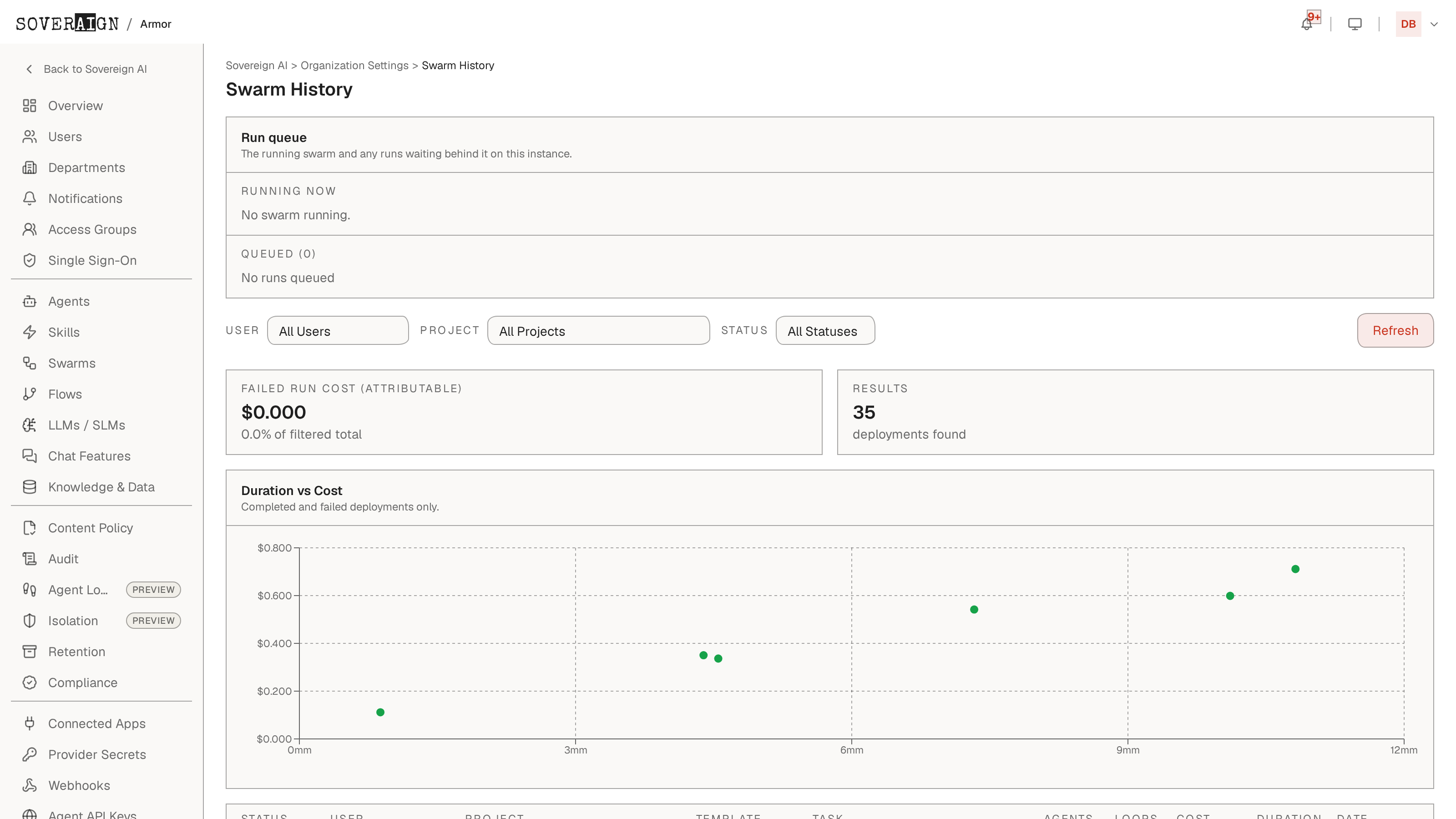Click the Skills lightning icon
Screen dimensions: 1456x819
pos(30,332)
